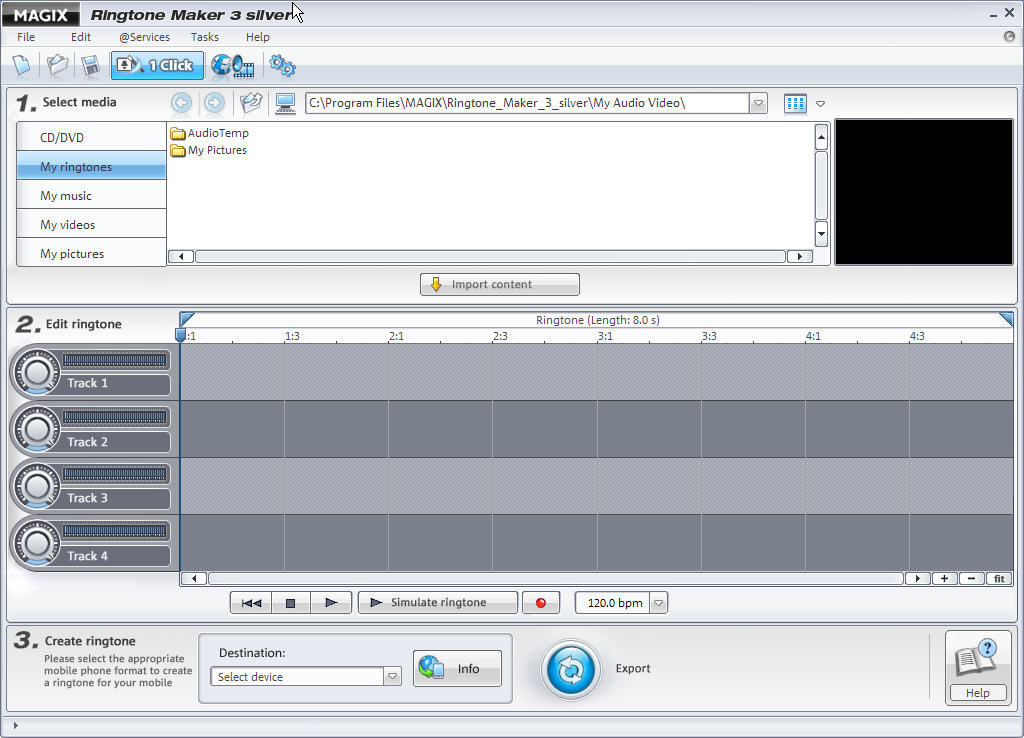Create a new ringtone project
Image resolution: width=1024 pixels, height=738 pixels.
(21, 64)
